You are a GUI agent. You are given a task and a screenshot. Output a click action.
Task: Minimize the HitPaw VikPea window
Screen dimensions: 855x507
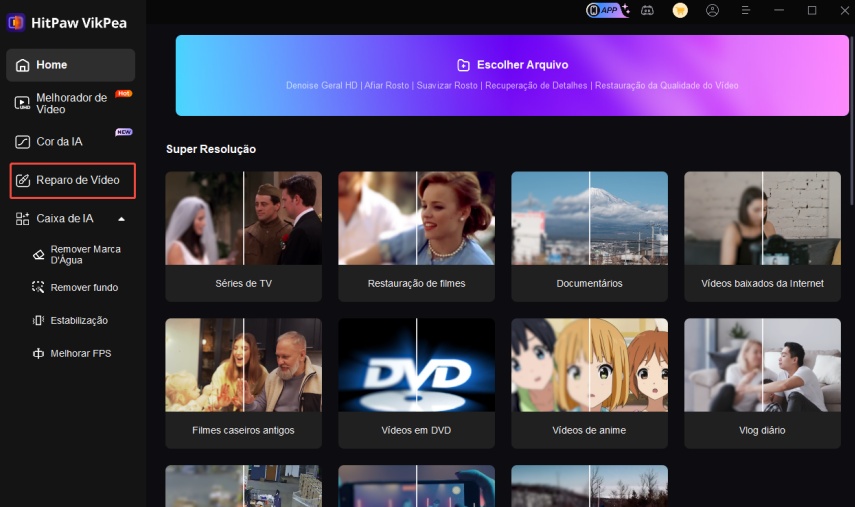tap(779, 10)
